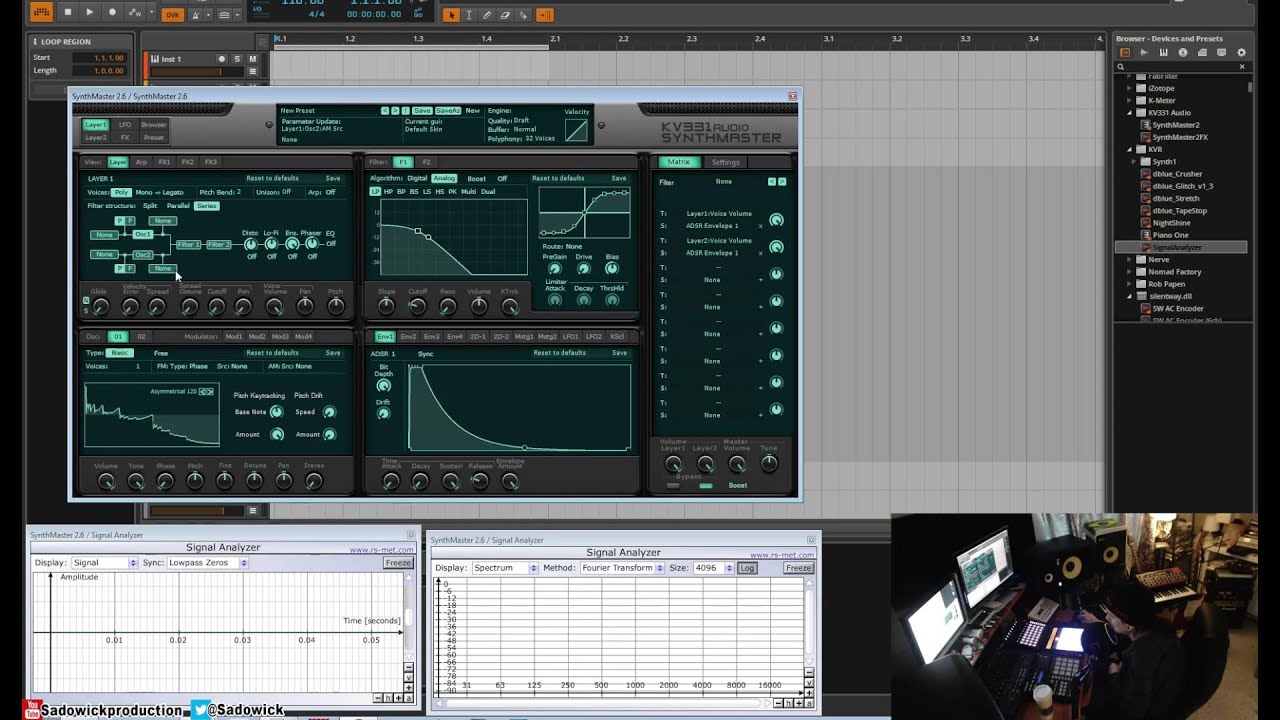This screenshot has height=720, width=1280.
Task: Click Freeze in the left Signal Analyzer
Action: 398,563
